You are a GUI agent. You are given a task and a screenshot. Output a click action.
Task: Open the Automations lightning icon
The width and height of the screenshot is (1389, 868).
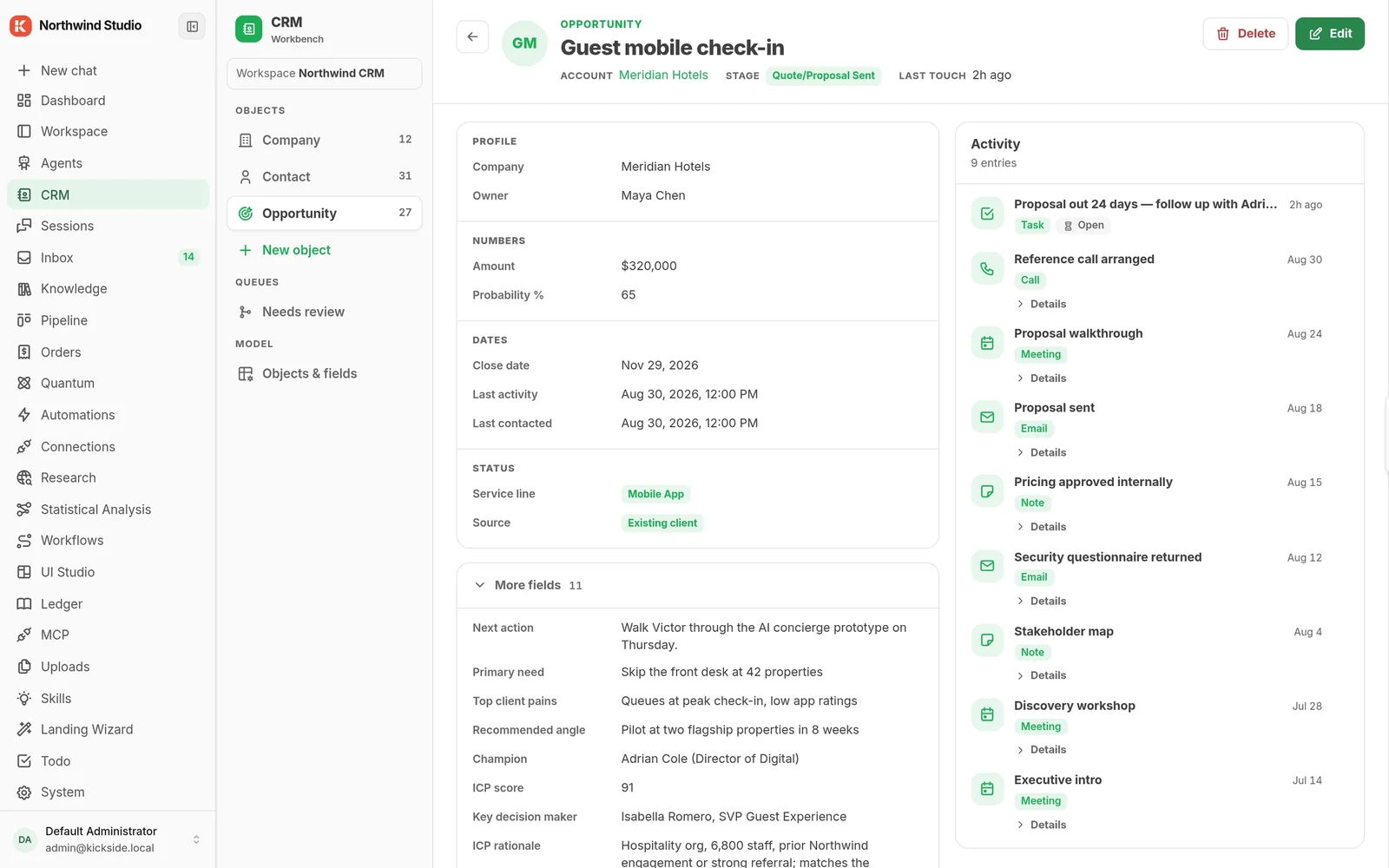click(24, 415)
